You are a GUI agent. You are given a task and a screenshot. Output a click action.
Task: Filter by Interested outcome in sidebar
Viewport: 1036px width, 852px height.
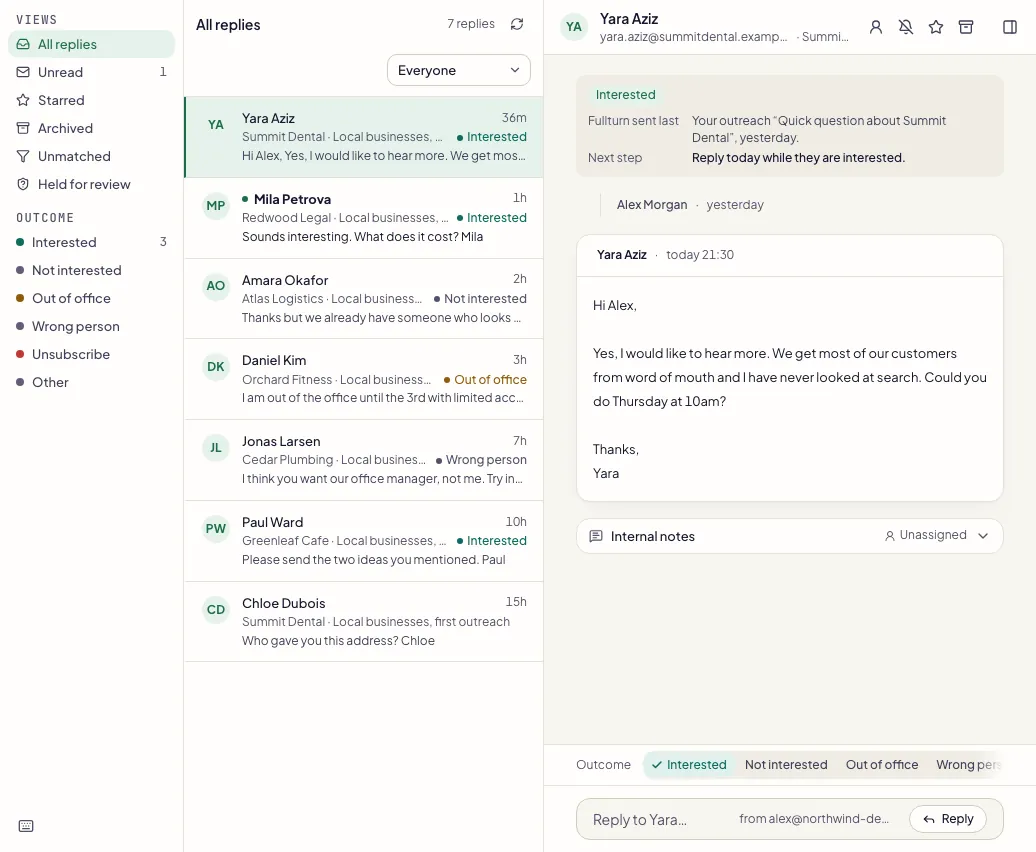tap(91, 242)
